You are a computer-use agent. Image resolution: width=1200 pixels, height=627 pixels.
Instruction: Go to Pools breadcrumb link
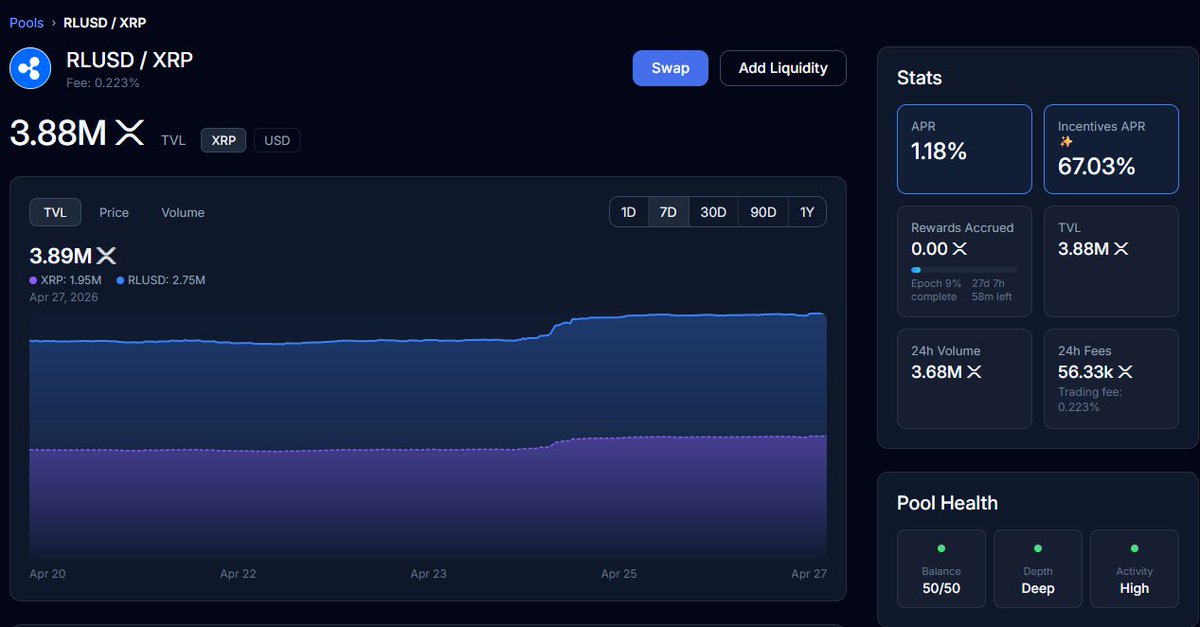27,22
